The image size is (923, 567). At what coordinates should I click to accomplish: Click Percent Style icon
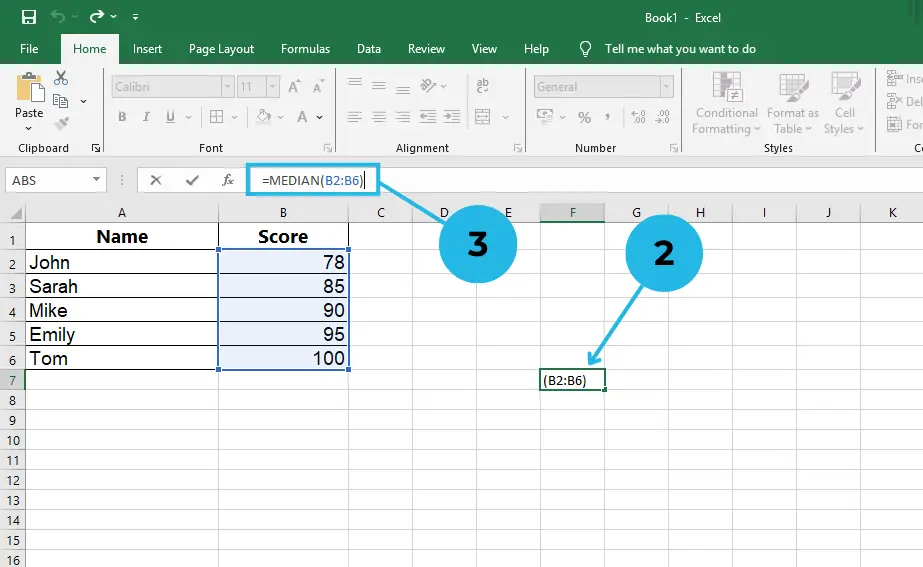(x=584, y=117)
